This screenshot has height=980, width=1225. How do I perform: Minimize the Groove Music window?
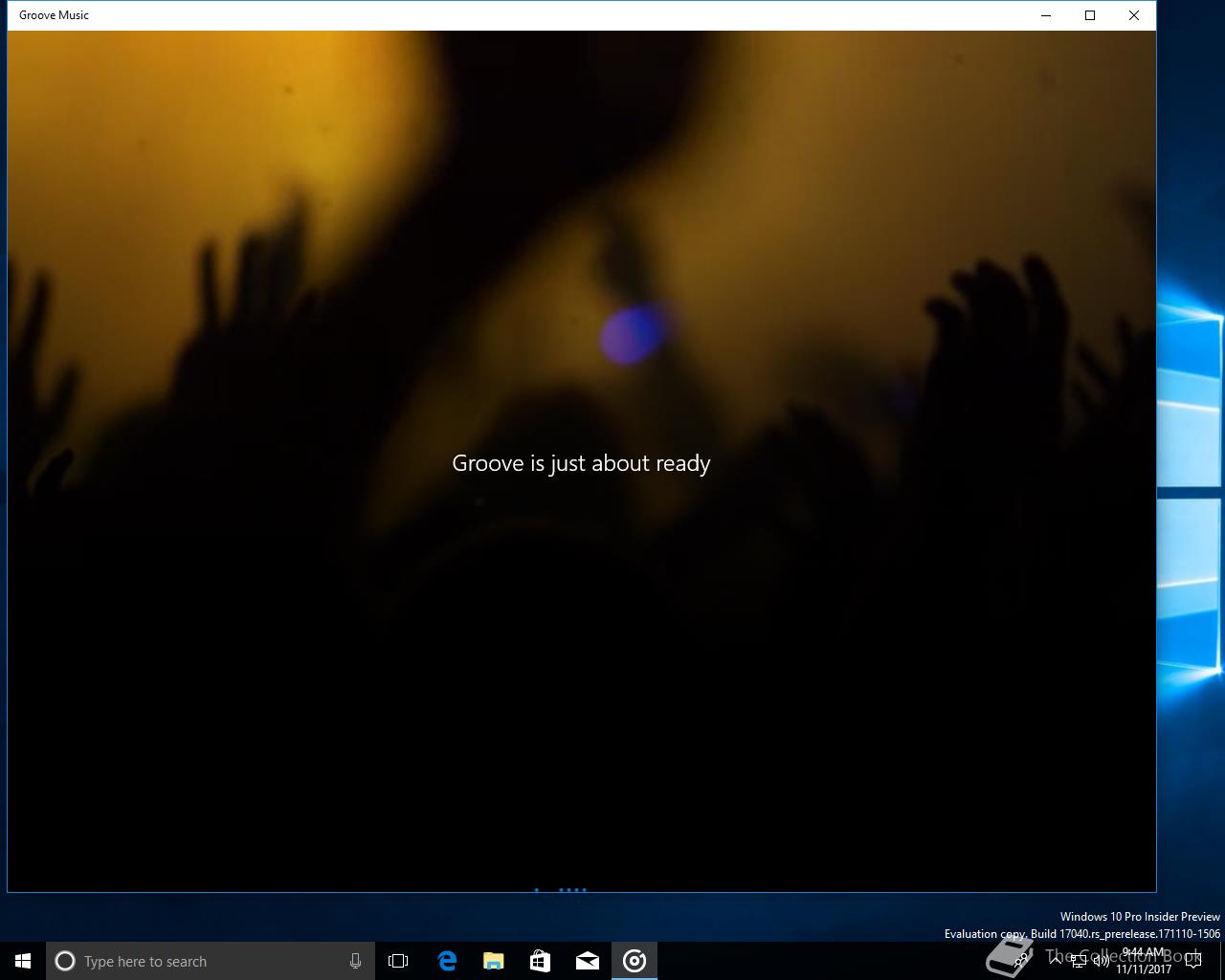1046,15
